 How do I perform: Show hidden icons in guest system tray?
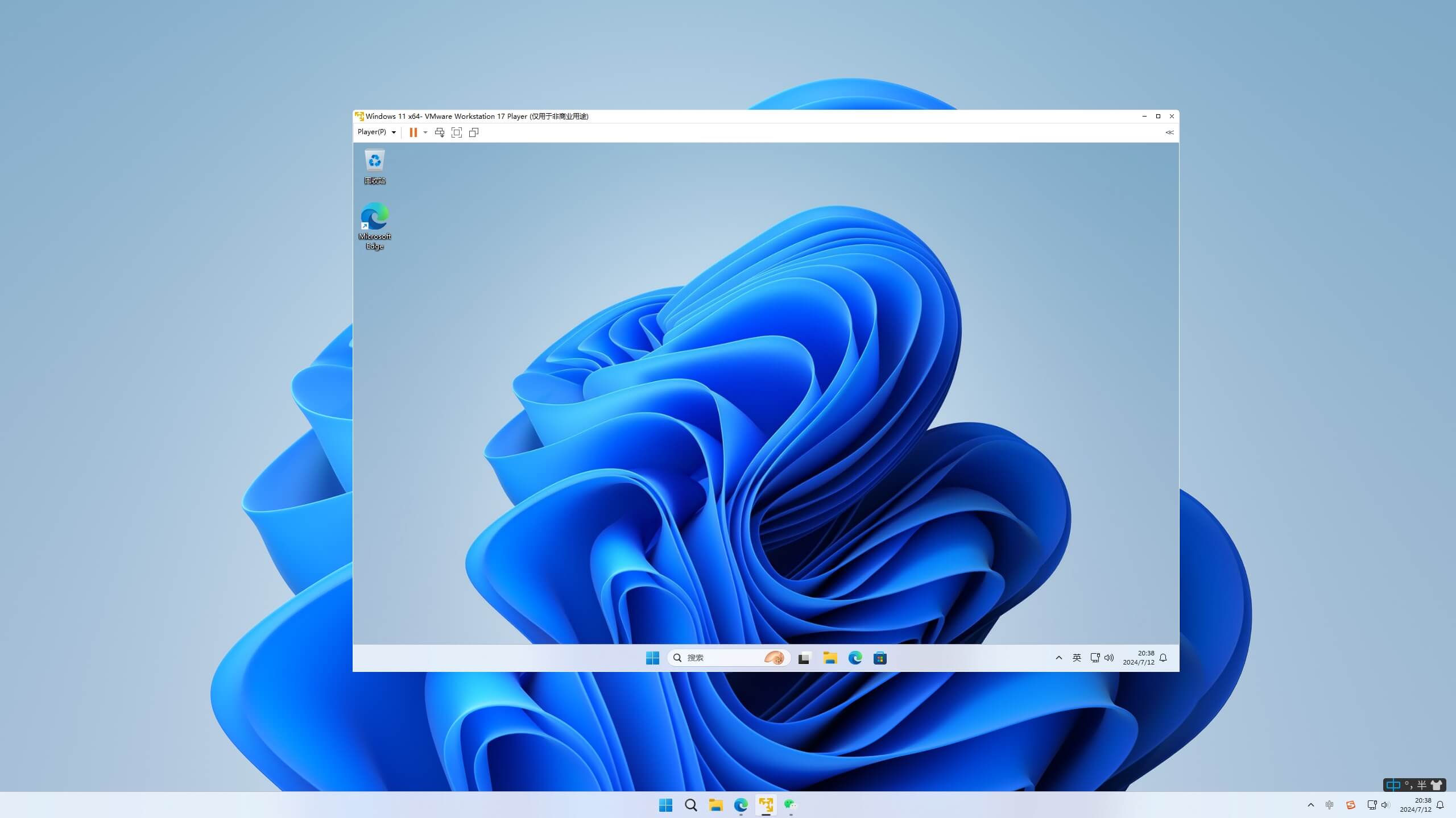1058,658
